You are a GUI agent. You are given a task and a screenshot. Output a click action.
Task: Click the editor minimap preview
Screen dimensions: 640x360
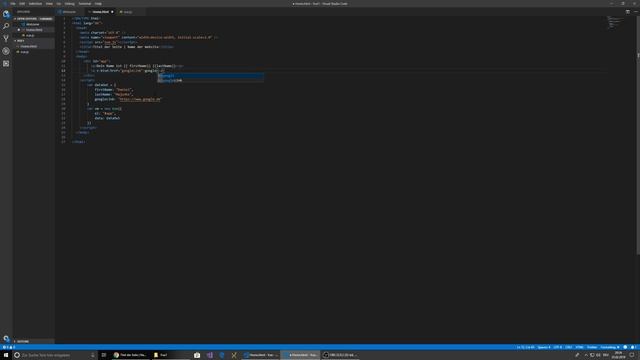(615, 22)
